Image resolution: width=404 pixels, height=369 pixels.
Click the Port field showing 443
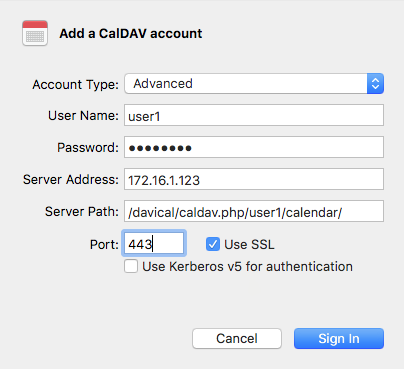(154, 243)
